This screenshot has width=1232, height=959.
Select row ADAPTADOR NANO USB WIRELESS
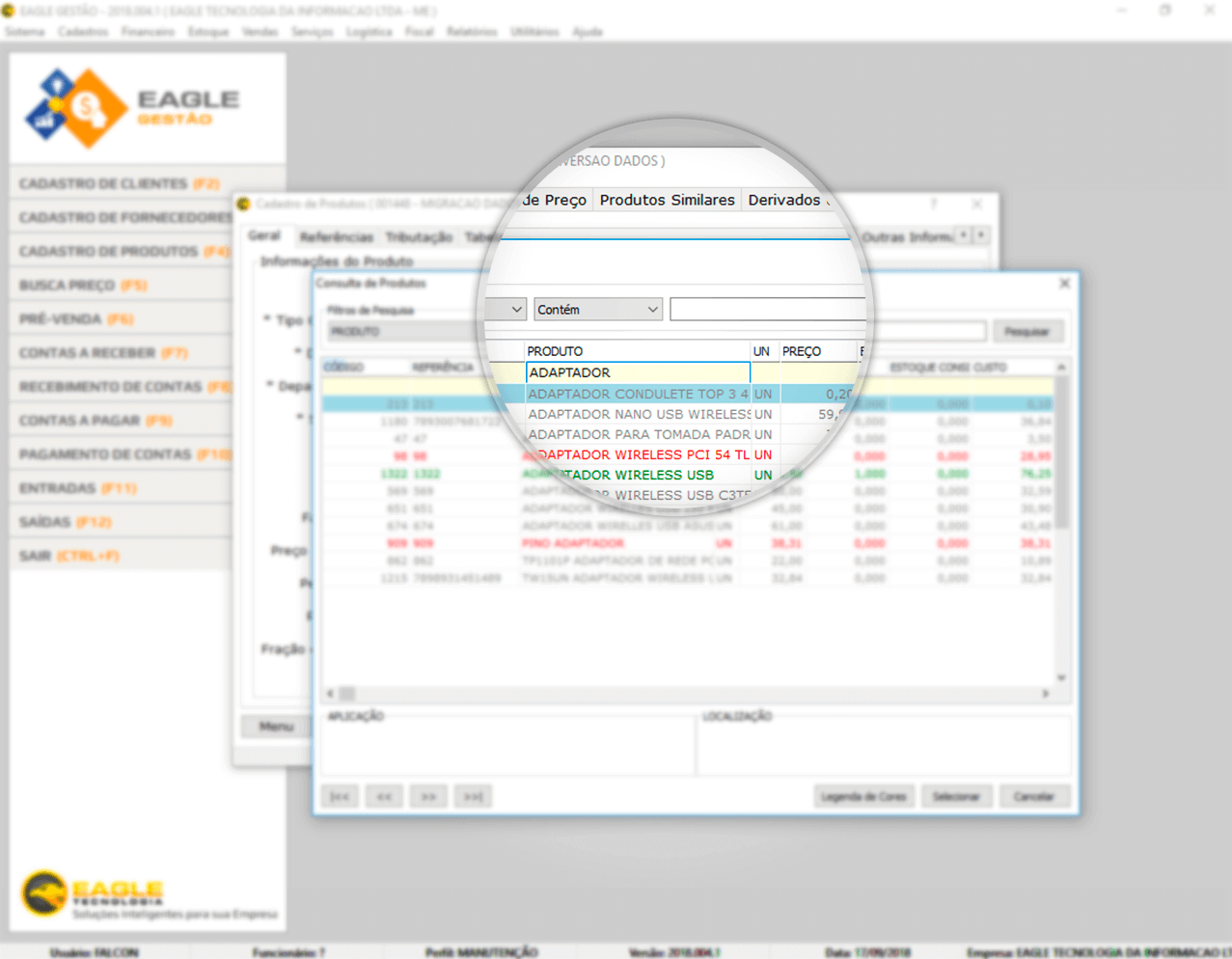click(x=638, y=414)
